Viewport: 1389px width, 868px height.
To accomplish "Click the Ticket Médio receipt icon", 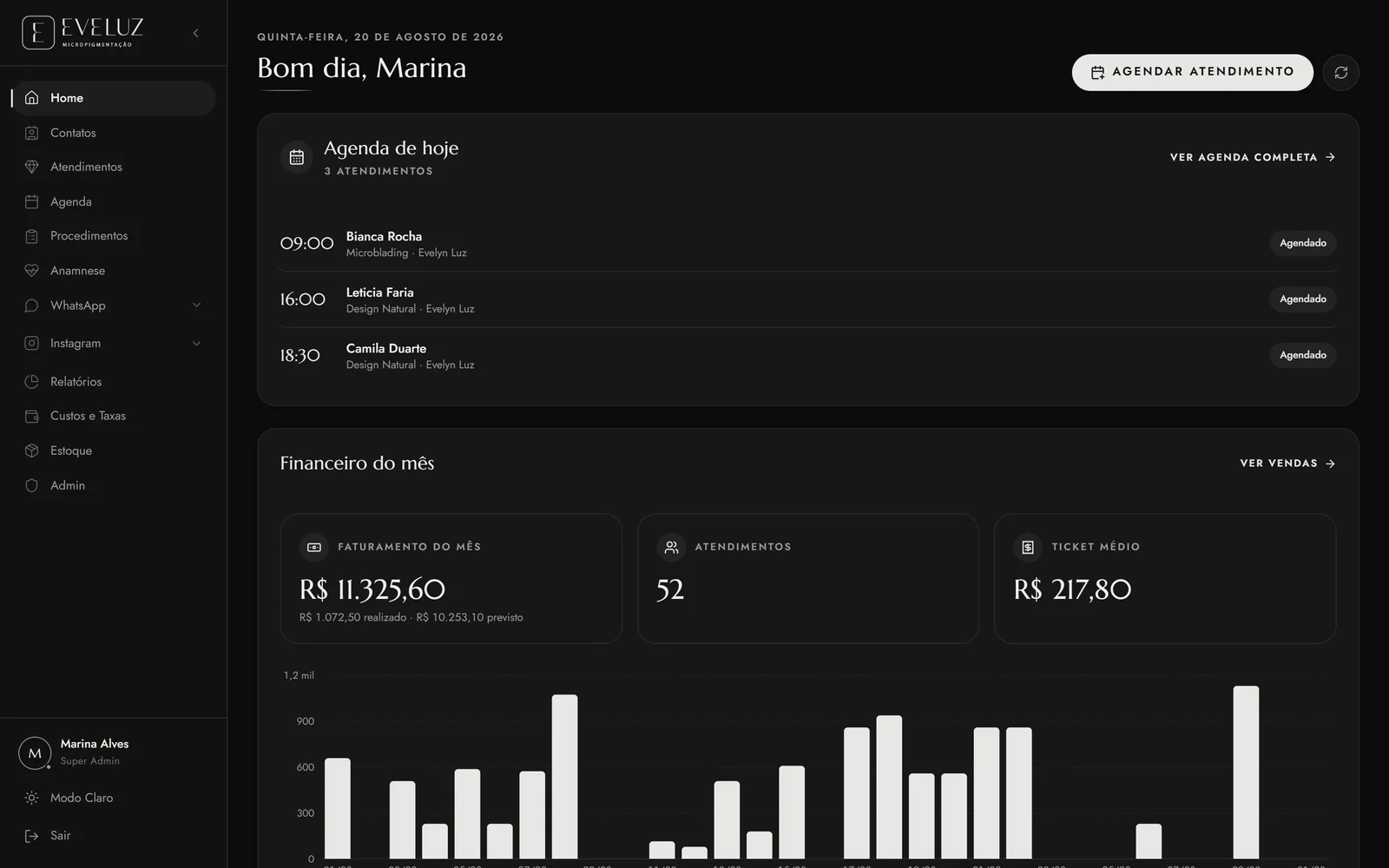I will tap(1028, 547).
